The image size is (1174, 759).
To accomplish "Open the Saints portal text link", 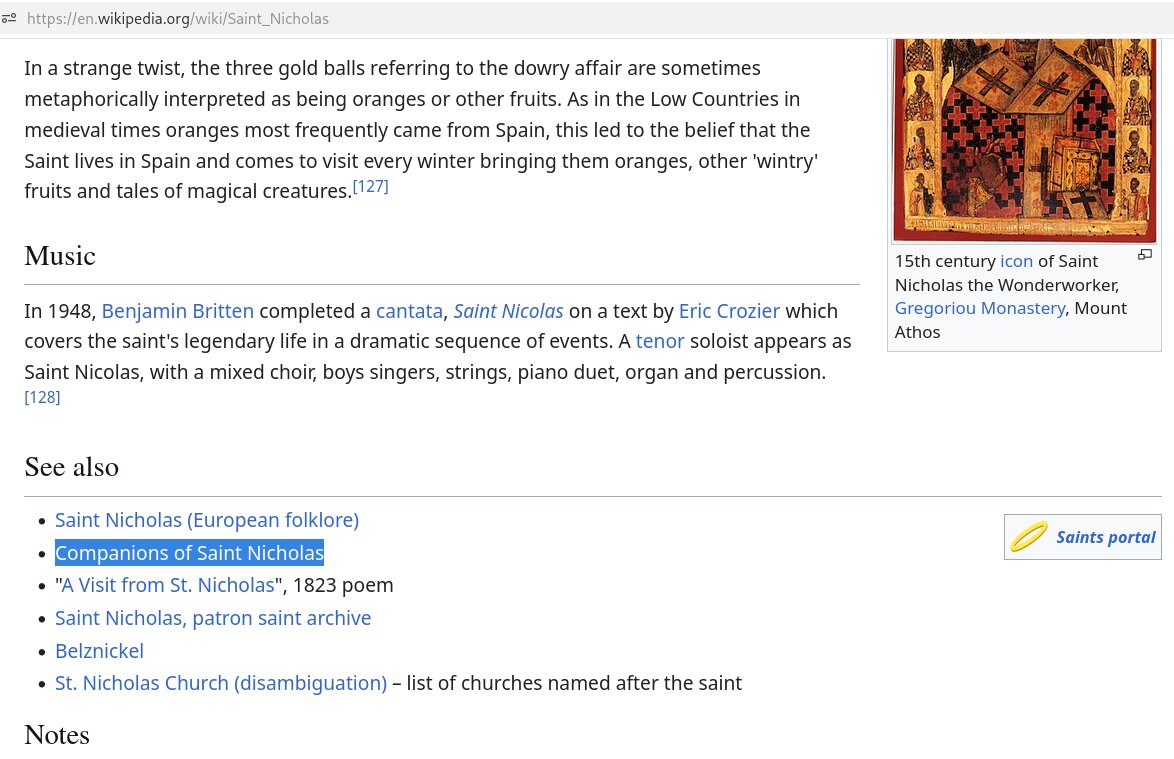I will click(1105, 538).
